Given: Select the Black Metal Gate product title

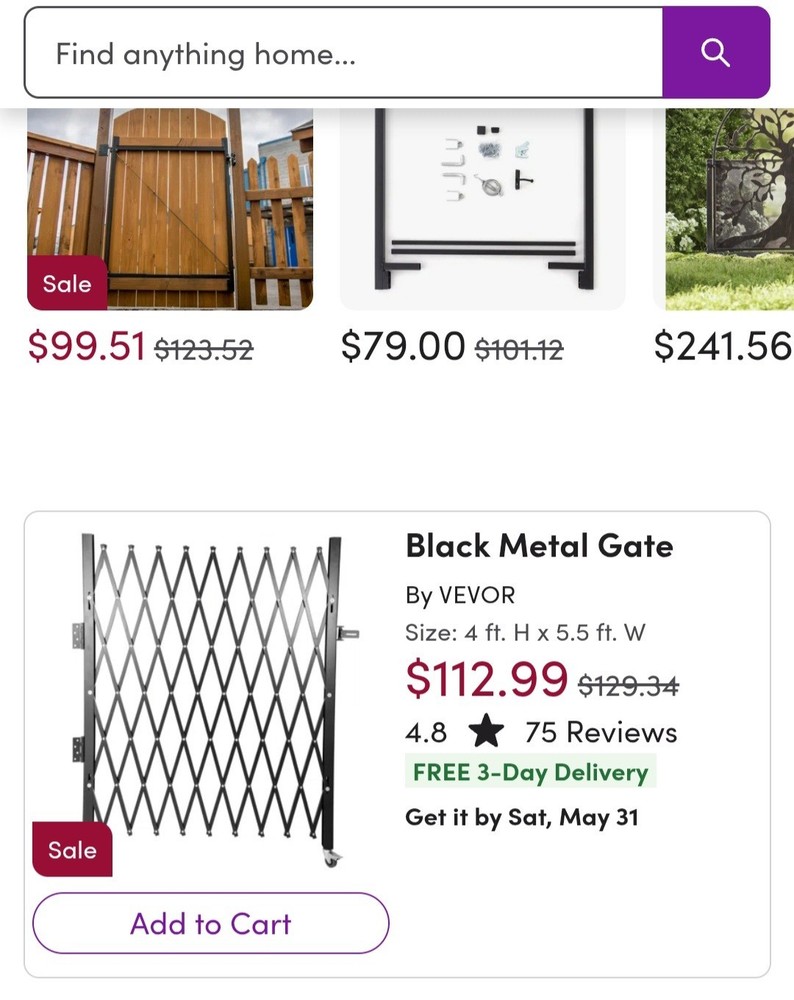Looking at the screenshot, I should (540, 547).
